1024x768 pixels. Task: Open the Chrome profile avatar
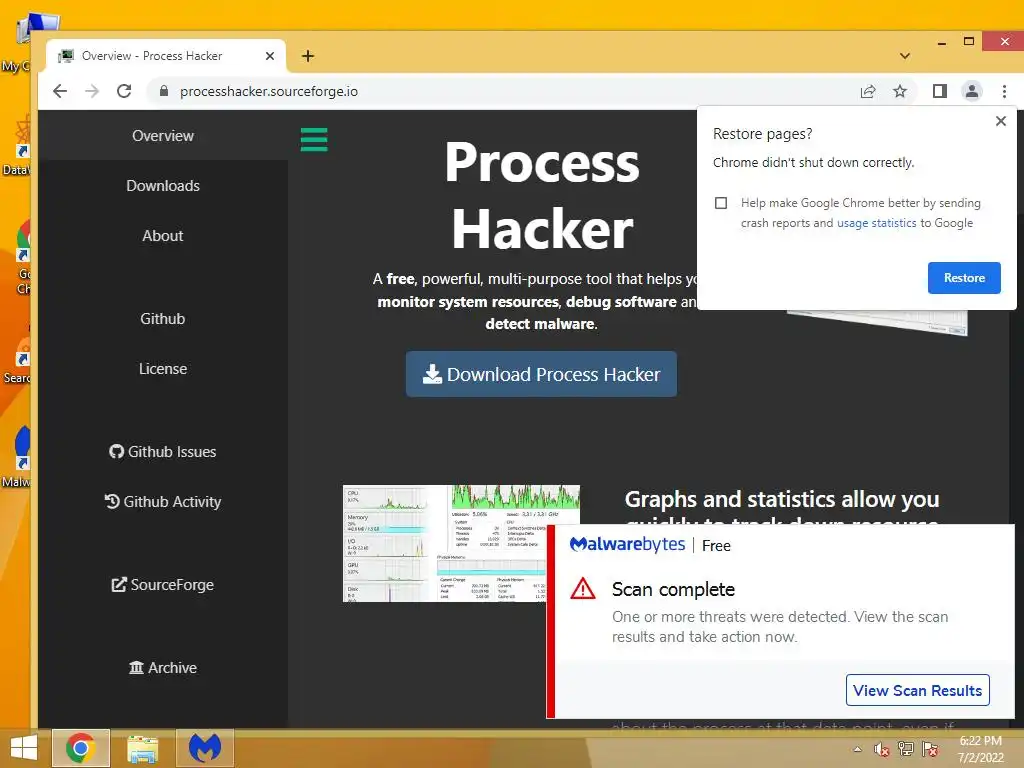(x=972, y=91)
